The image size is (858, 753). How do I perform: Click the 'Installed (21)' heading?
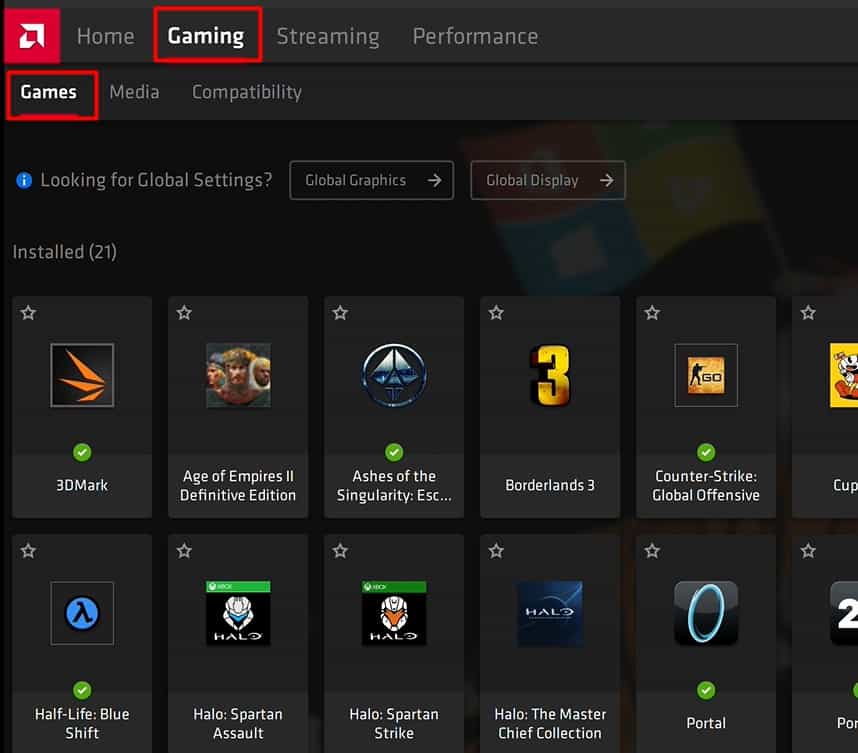click(x=65, y=252)
